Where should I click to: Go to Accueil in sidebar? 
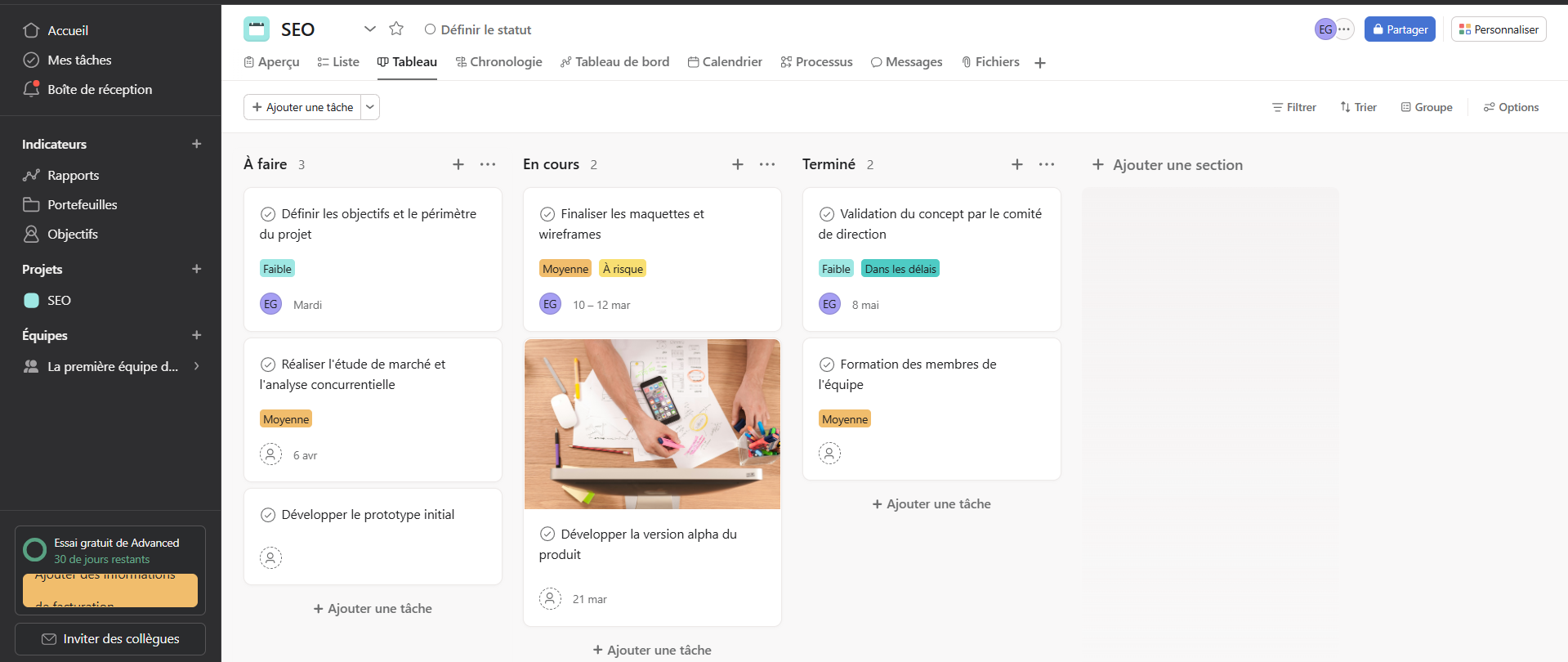coord(56,30)
